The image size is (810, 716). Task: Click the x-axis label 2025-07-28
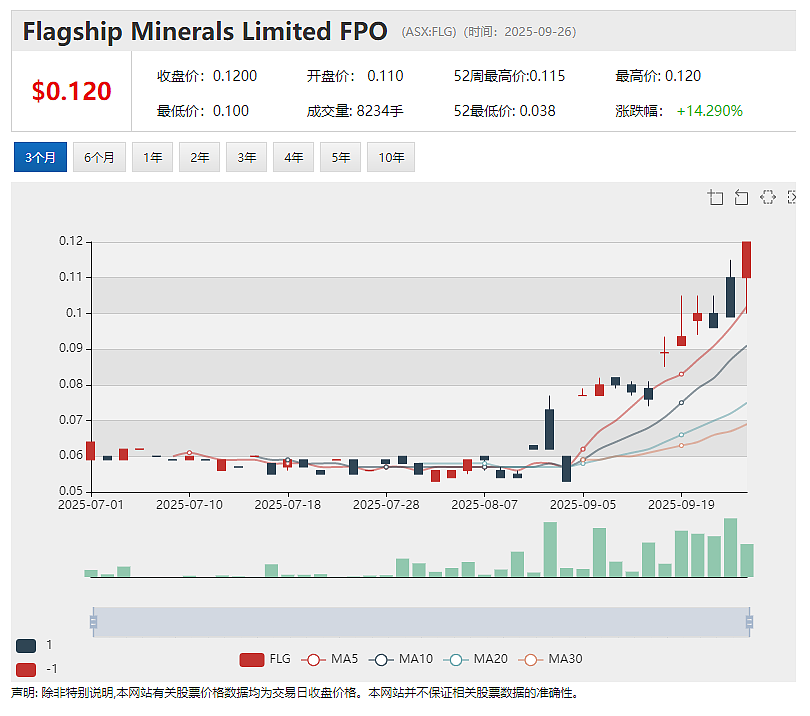tap(386, 505)
